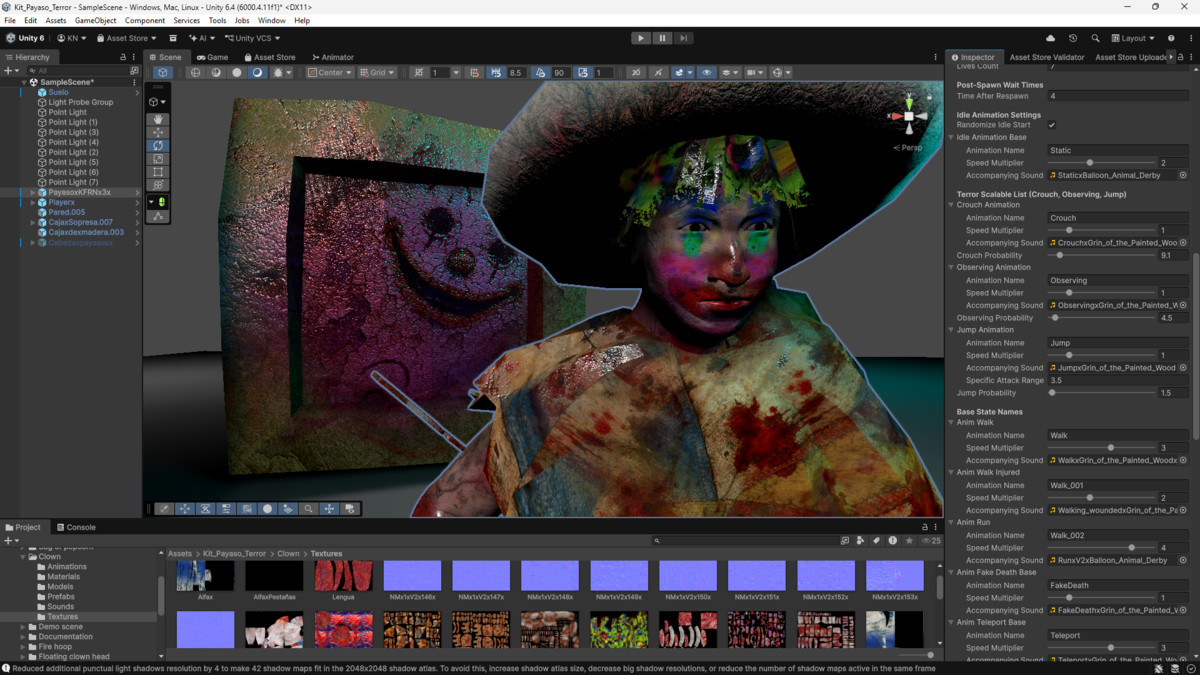Click Kit_Payaso_Terror in Project breadcrumb
Viewport: 1200px width, 675px height.
click(234, 553)
